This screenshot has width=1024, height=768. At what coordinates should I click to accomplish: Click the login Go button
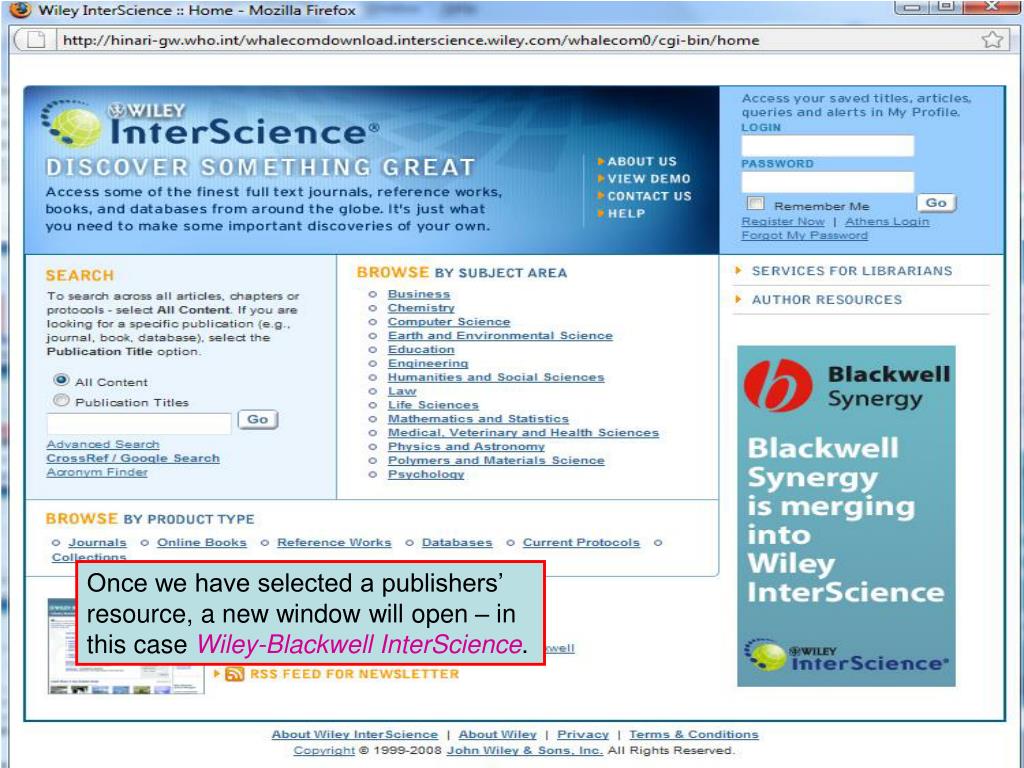tap(936, 203)
